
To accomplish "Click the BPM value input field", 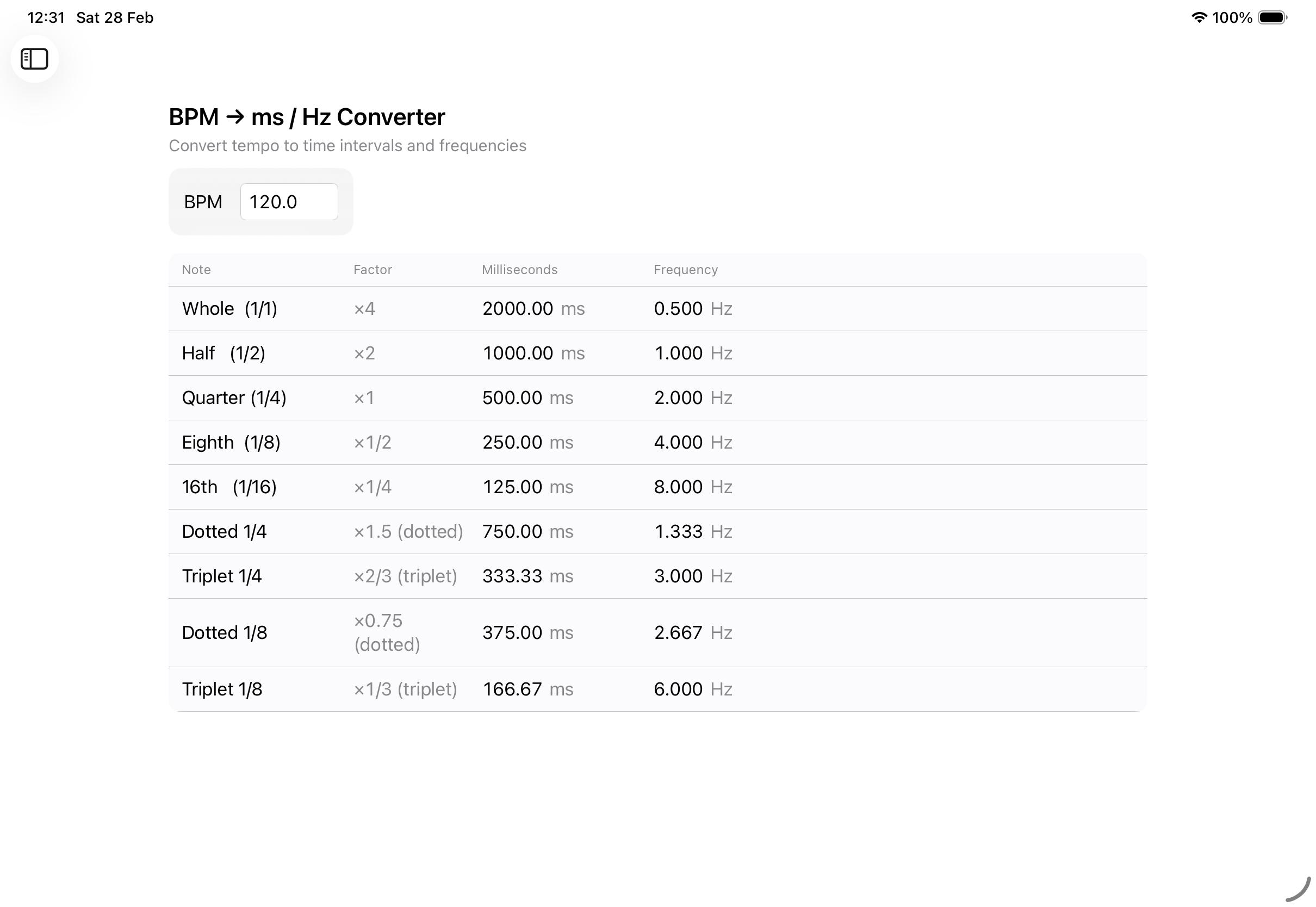I will coord(289,202).
